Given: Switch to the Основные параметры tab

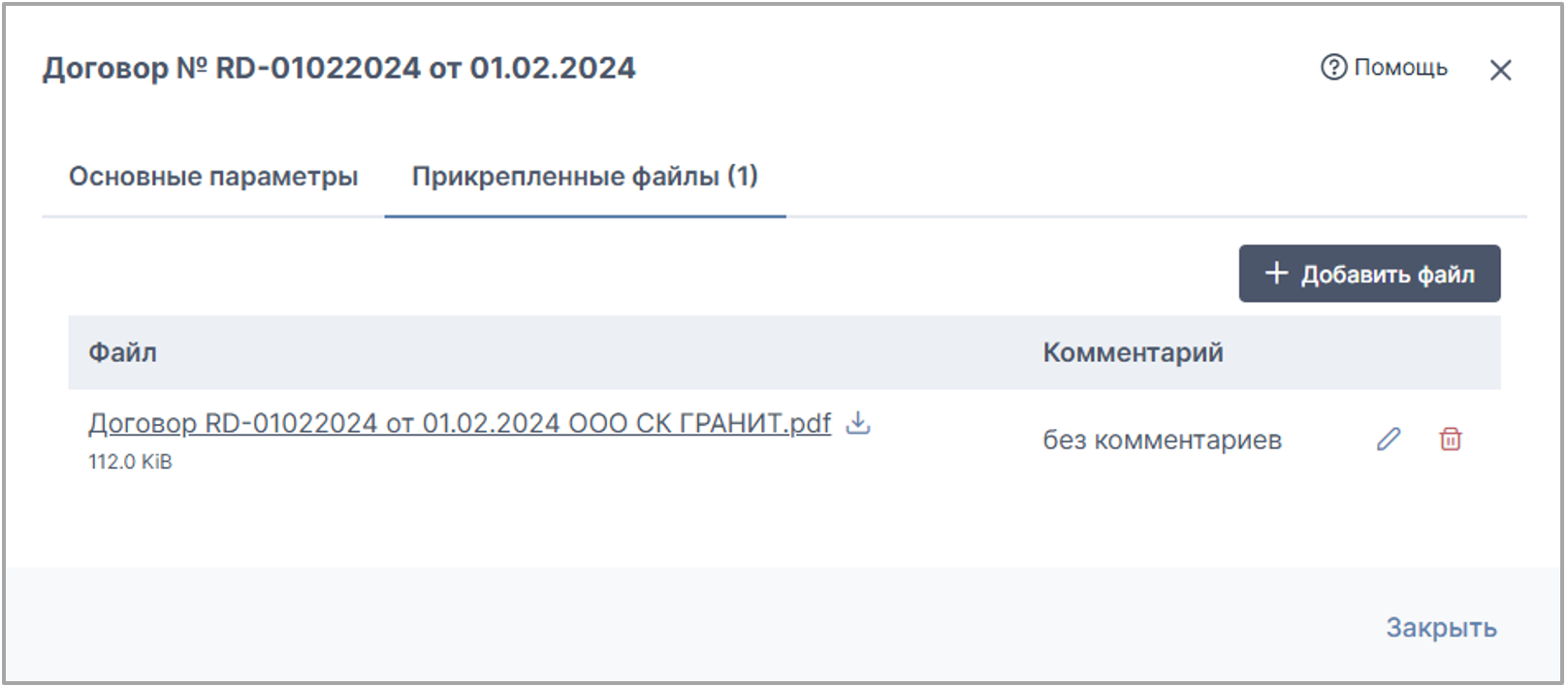Looking at the screenshot, I should click(x=213, y=177).
